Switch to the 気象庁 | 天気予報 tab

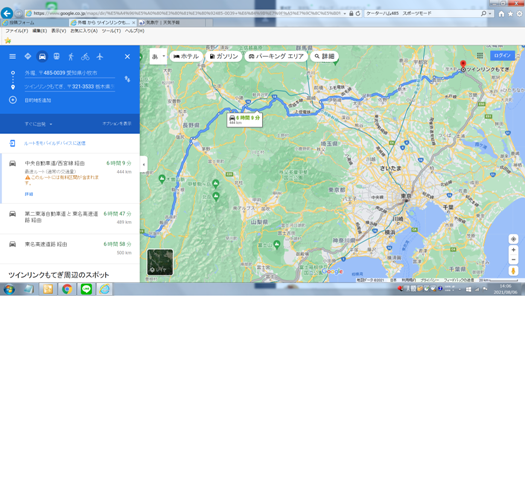pyautogui.click(x=171, y=22)
